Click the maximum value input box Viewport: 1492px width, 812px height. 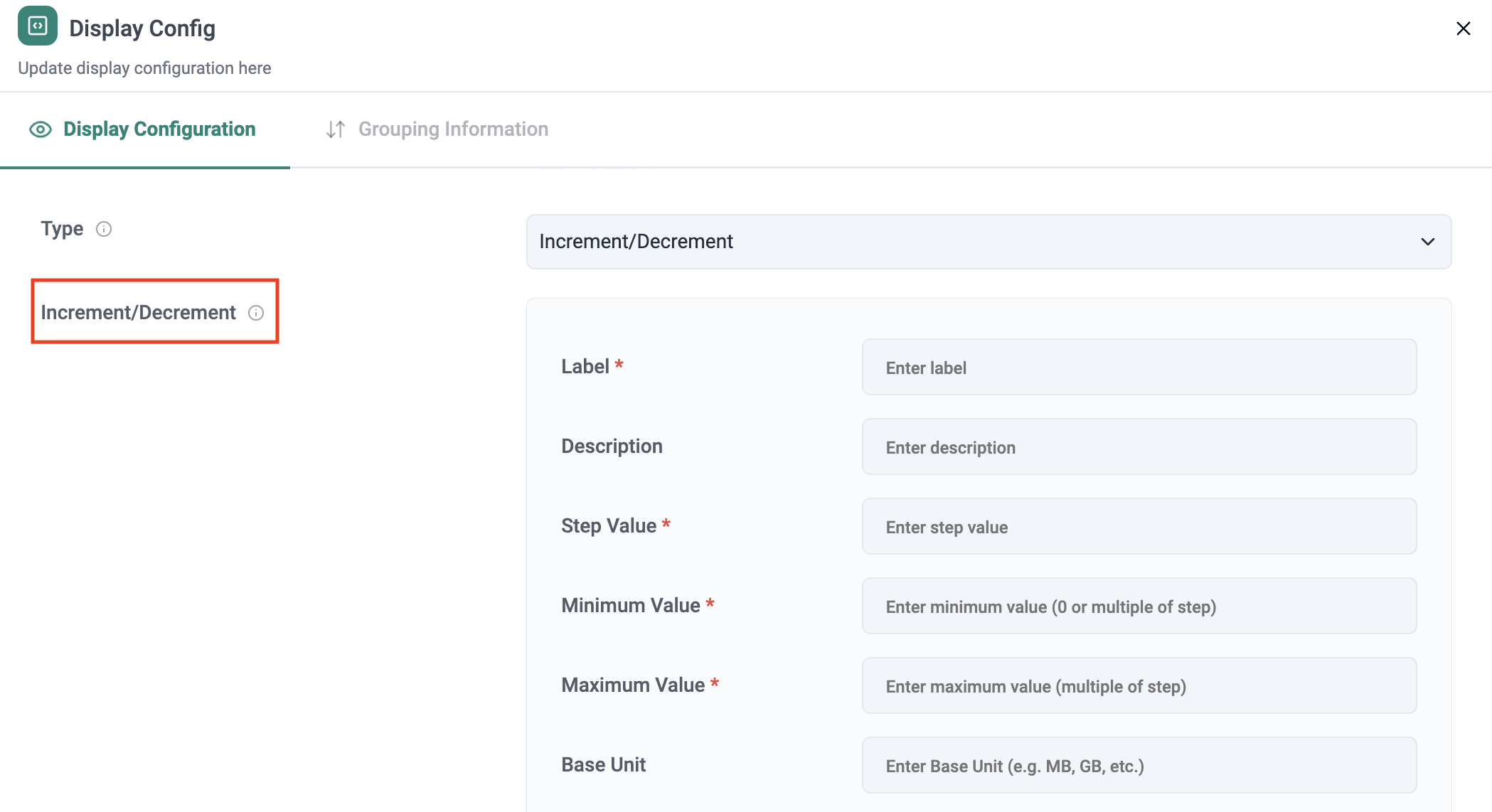pyautogui.click(x=1139, y=686)
